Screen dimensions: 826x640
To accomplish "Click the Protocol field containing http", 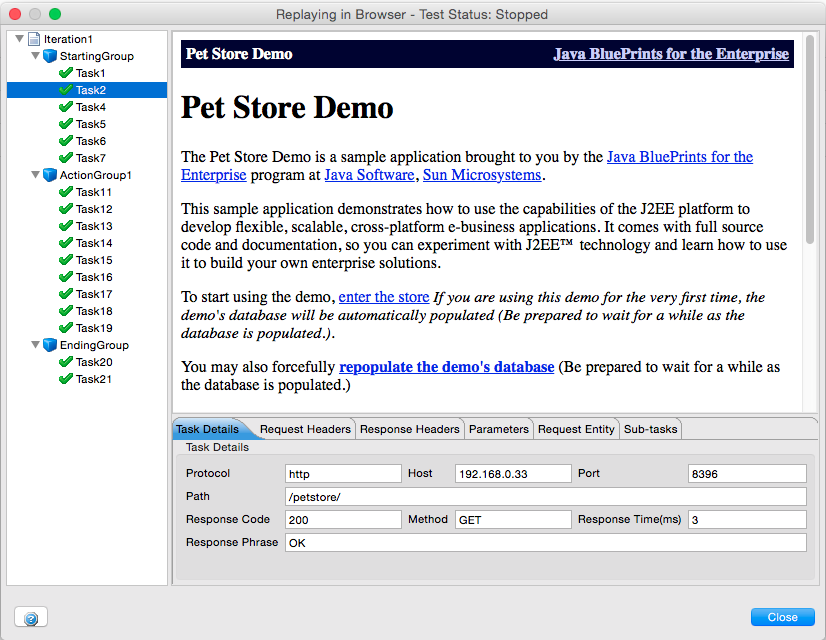I will (x=343, y=474).
